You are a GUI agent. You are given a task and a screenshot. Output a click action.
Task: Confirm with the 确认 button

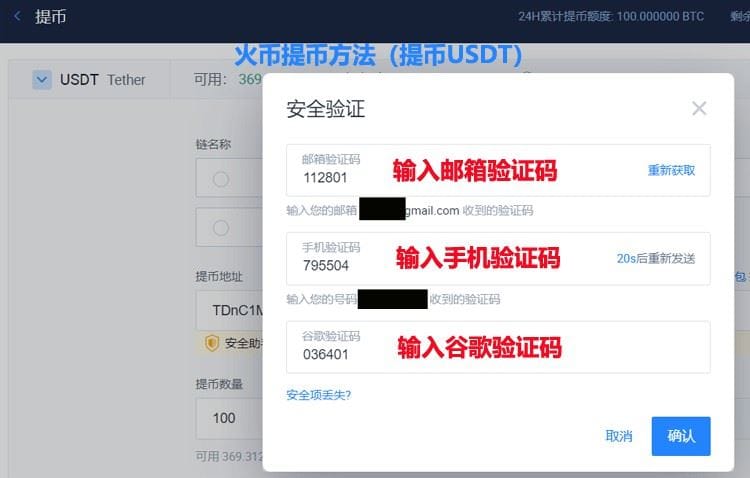[x=681, y=436]
